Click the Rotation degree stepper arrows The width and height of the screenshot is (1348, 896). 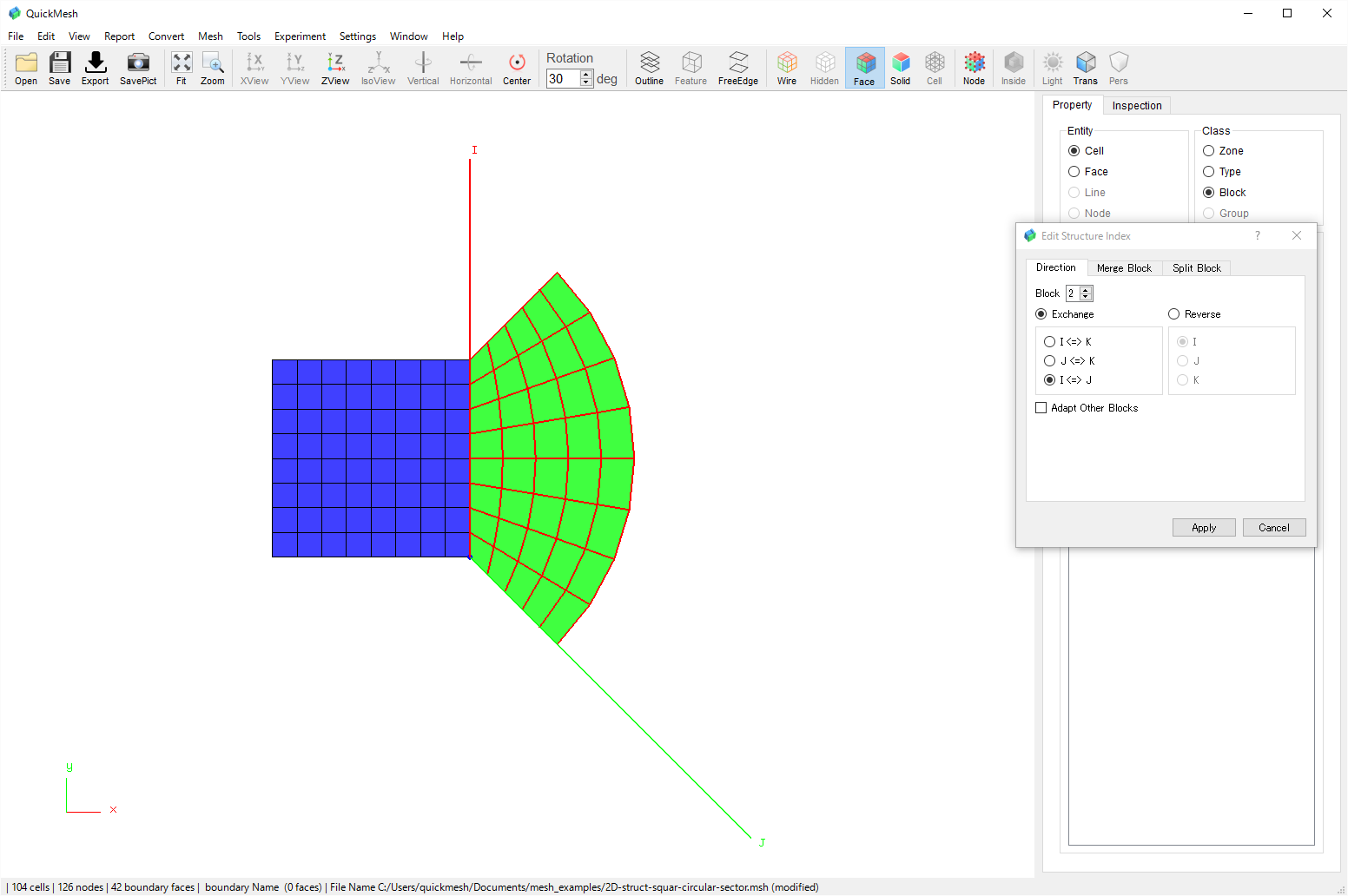586,78
